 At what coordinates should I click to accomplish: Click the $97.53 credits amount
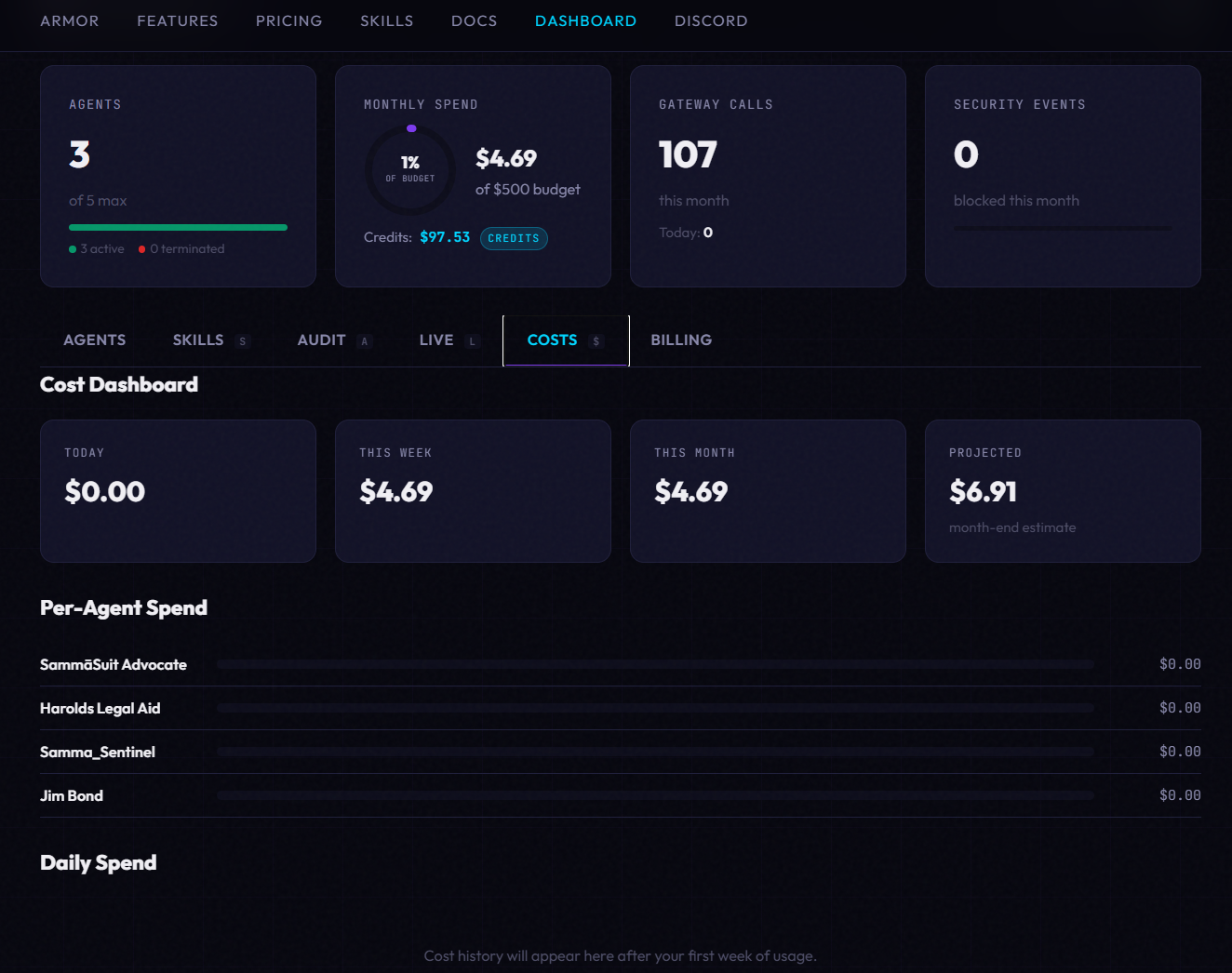[x=445, y=237]
